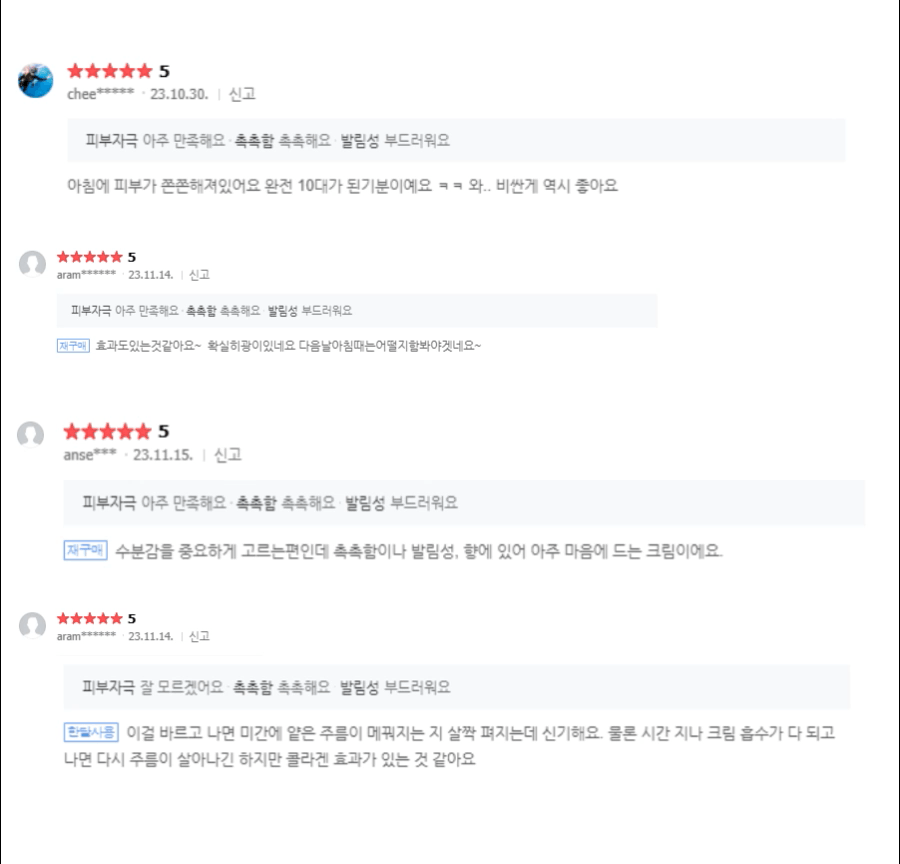Click star rating above the 한달사용 review
This screenshot has width=900, height=864.
tap(90, 619)
